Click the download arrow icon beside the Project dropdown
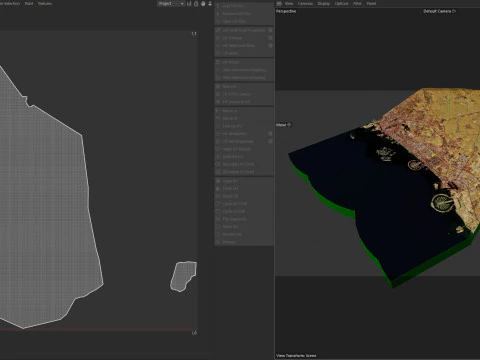The width and height of the screenshot is (480, 360). tap(210, 4)
